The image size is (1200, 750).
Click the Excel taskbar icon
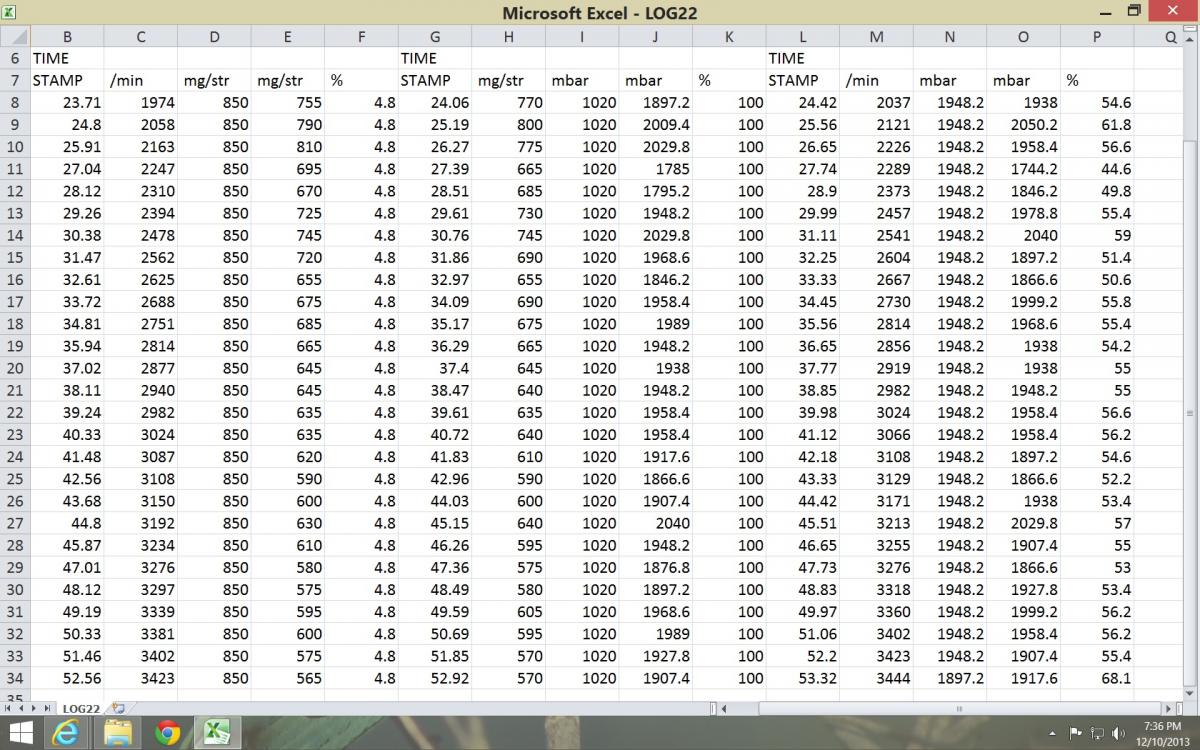[217, 733]
